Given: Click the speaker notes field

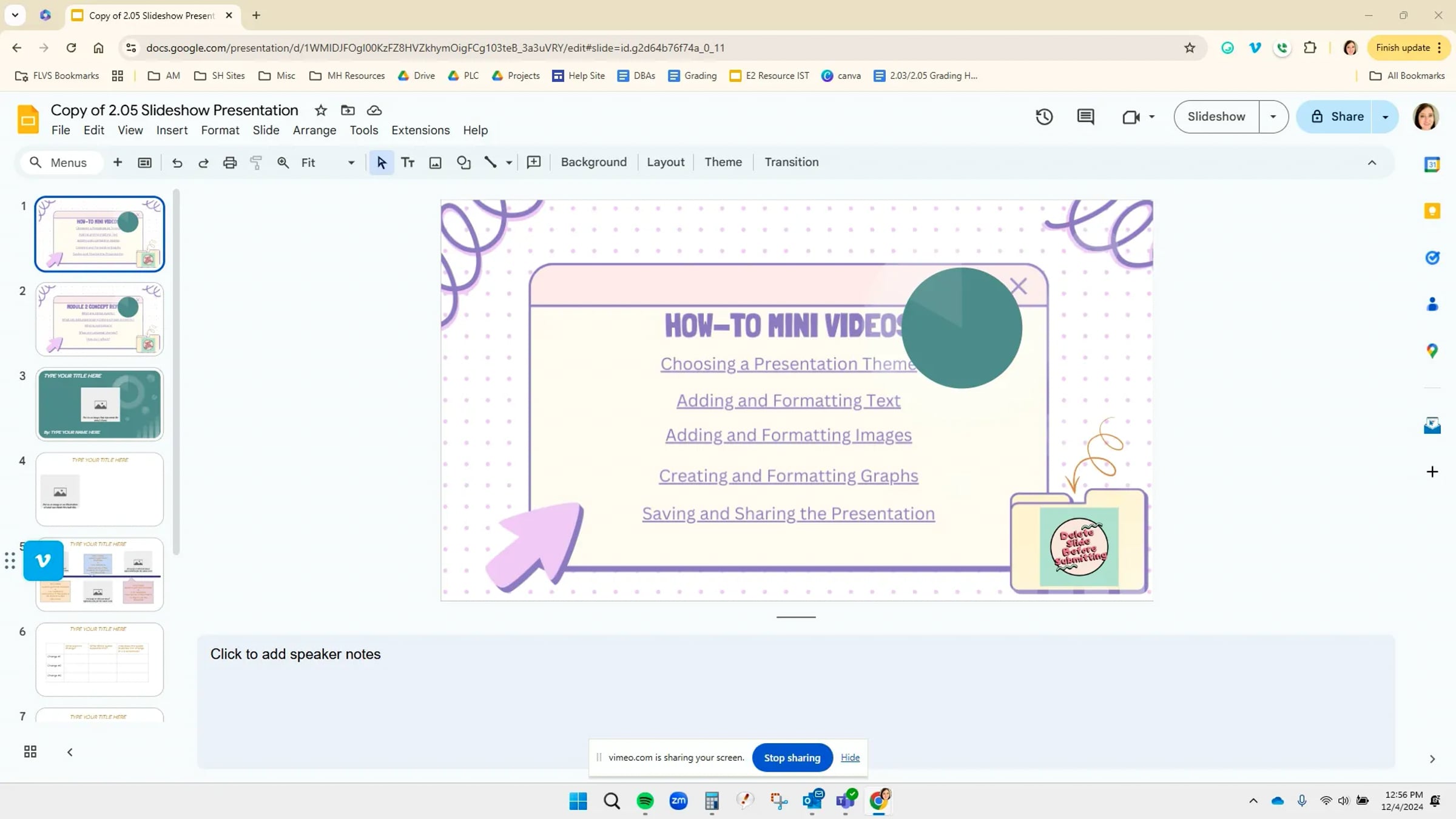Looking at the screenshot, I should pyautogui.click(x=796, y=702).
